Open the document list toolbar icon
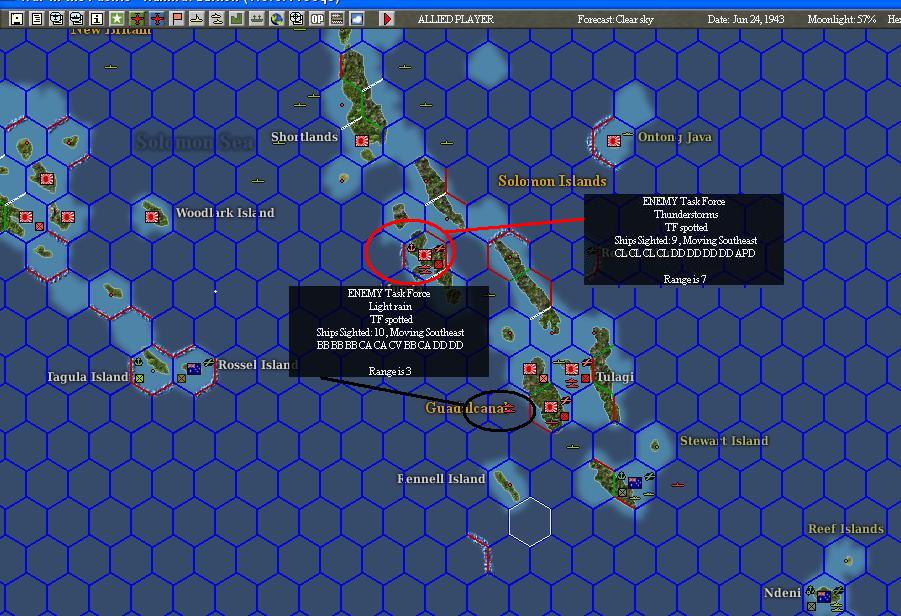The height and width of the screenshot is (616, 901). pyautogui.click(x=37, y=19)
